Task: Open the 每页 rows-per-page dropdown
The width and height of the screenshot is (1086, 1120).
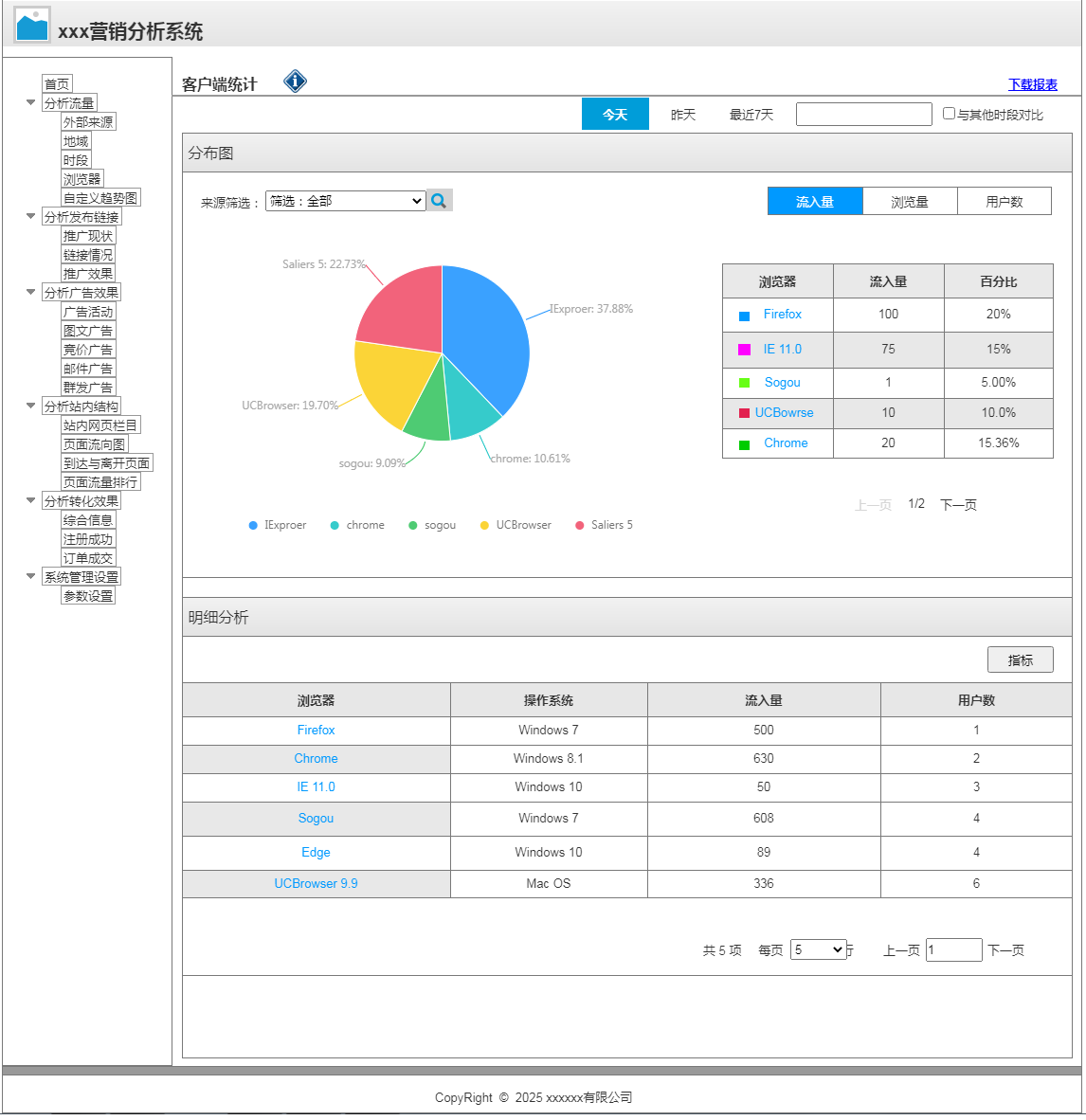Action: click(819, 950)
